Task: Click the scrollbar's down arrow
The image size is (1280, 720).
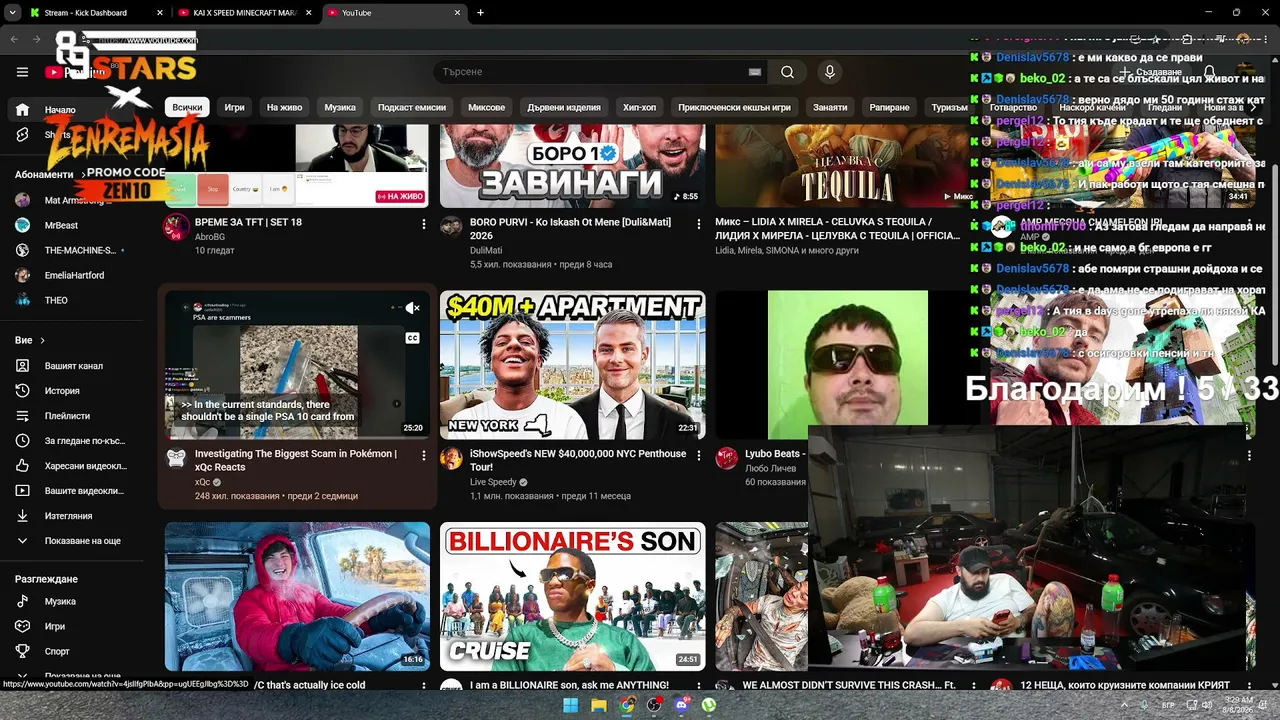Action: coord(1273,683)
